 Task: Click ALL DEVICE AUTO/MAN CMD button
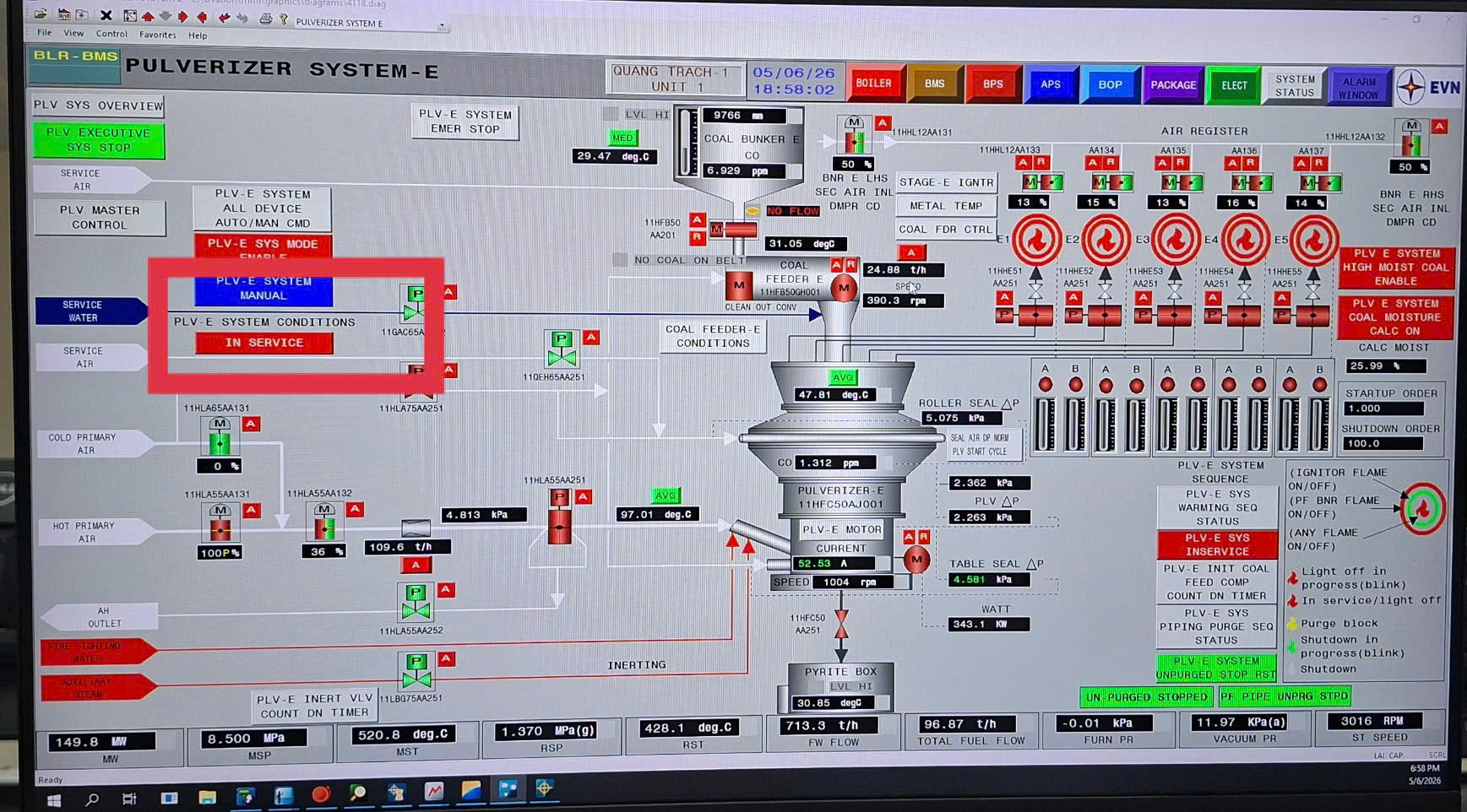click(262, 208)
